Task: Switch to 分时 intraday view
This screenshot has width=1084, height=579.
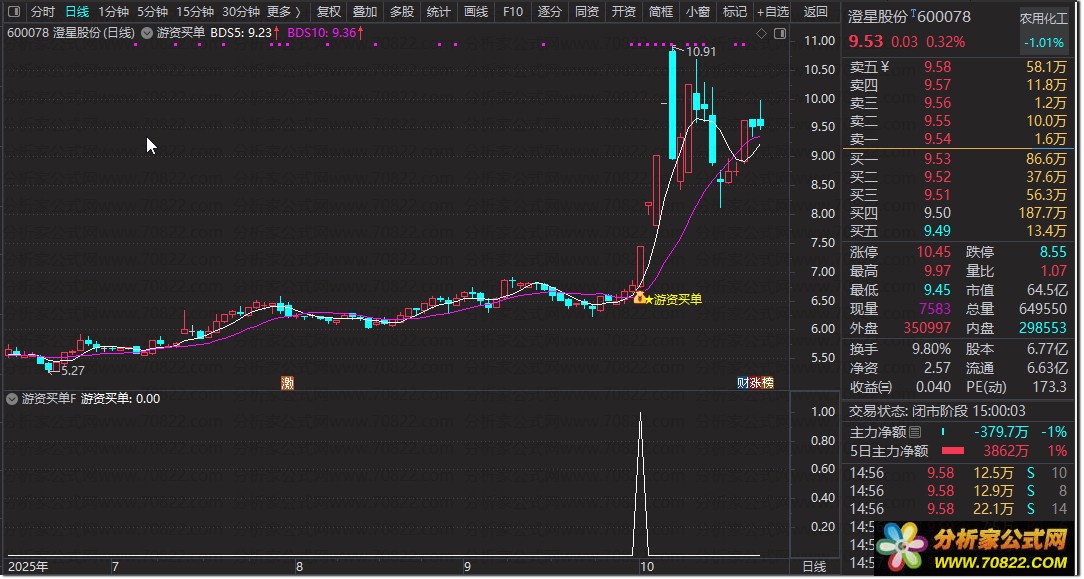Action: [x=43, y=12]
